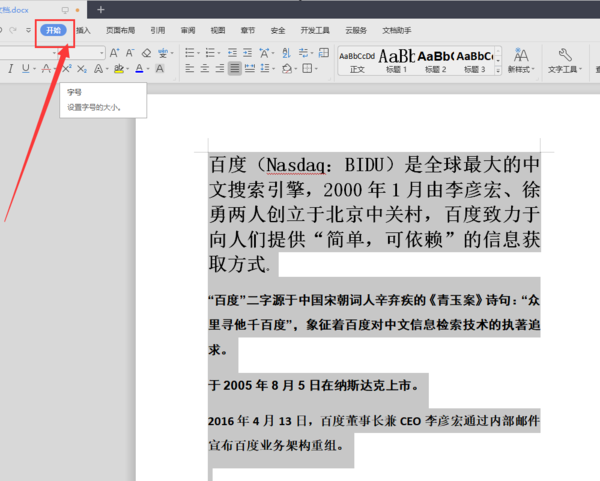Expand highlight color dropdown arrow
The width and height of the screenshot is (600, 481).
(x=127, y=69)
